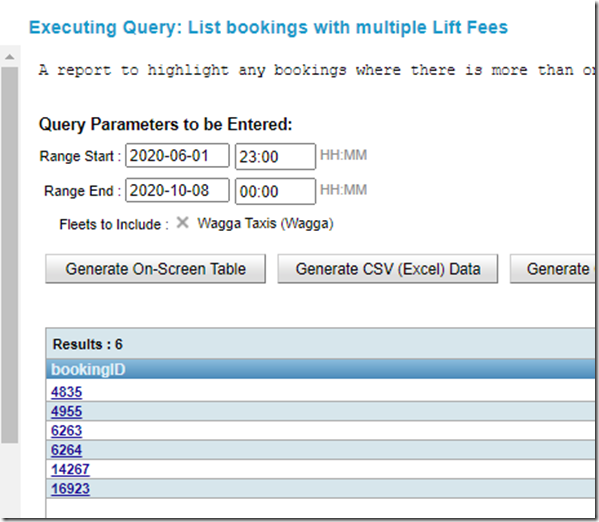This screenshot has height=522, width=599.
Task: Click the Query Parameters to be Entered heading
Action: tap(165, 125)
